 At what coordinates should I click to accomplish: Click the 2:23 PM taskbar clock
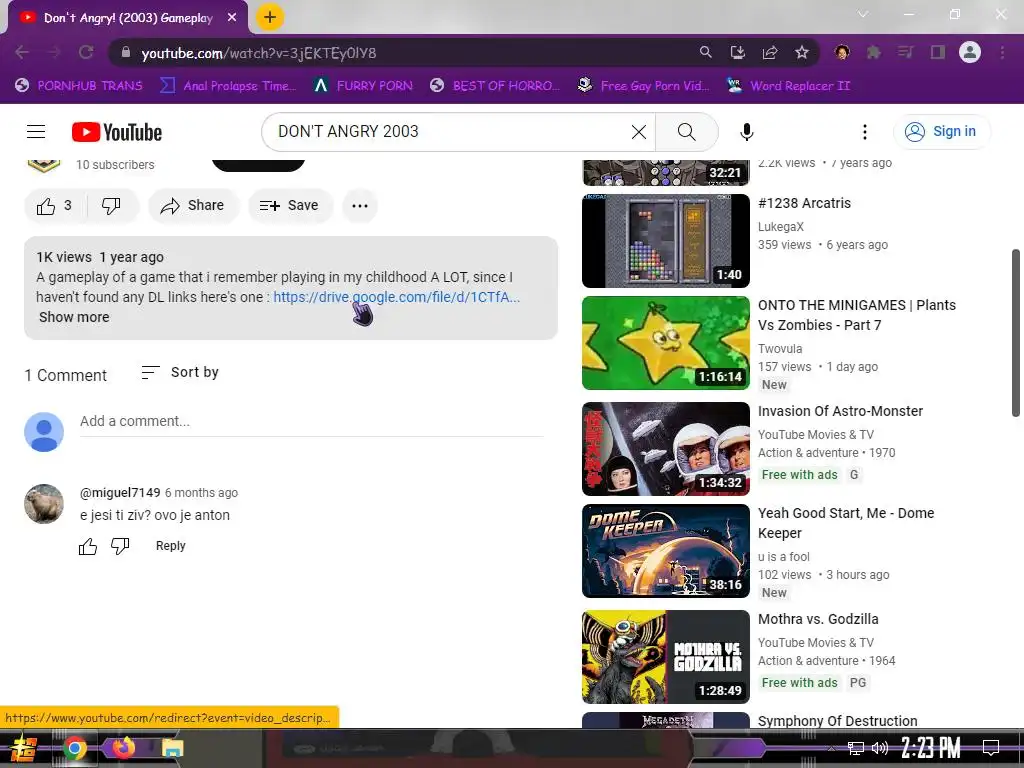click(931, 748)
